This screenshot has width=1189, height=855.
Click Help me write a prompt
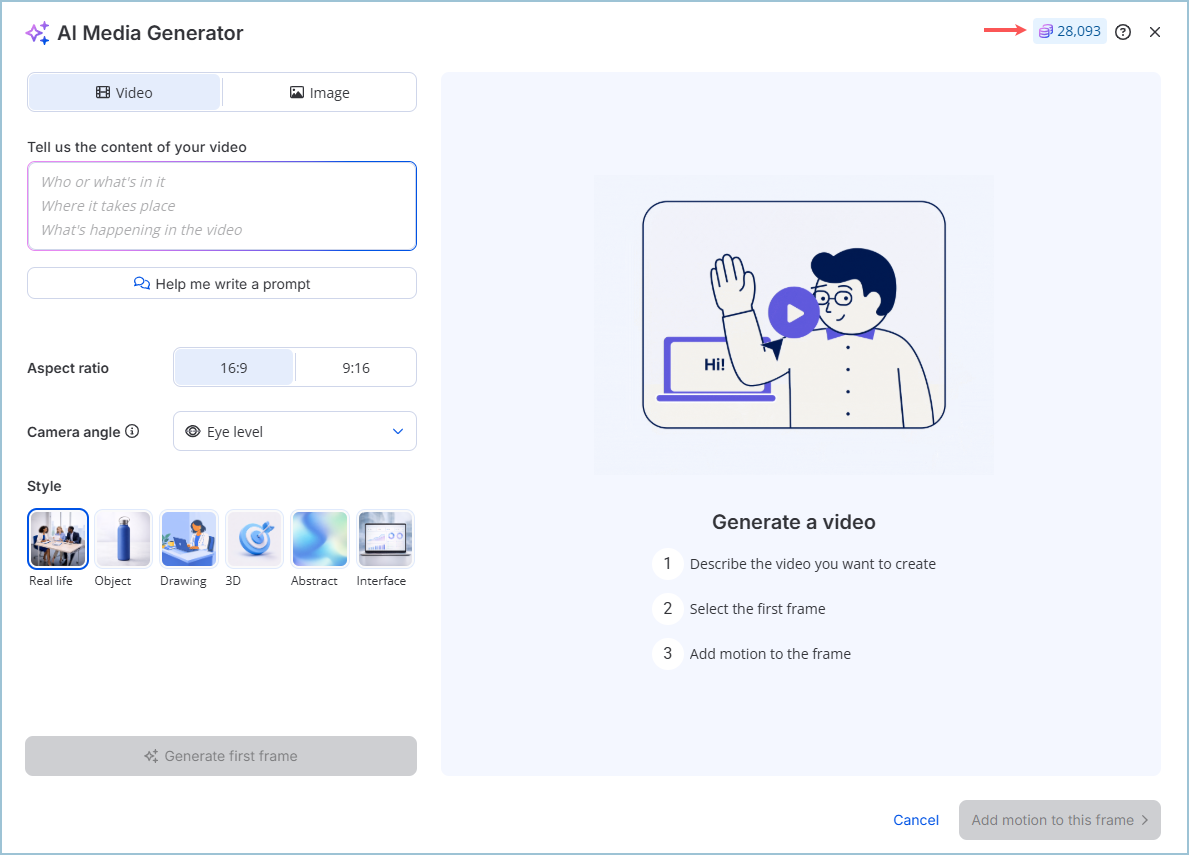[x=222, y=284]
